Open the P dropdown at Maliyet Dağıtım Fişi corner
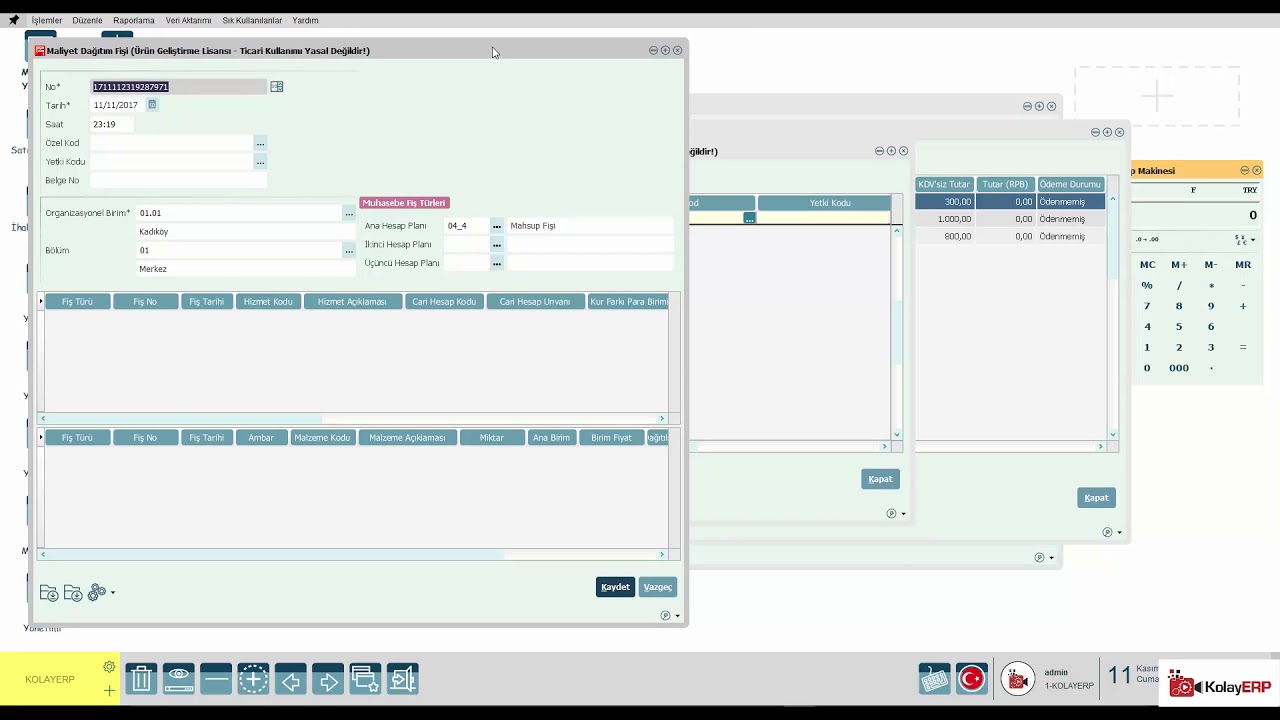The image size is (1280, 720). pos(670,616)
